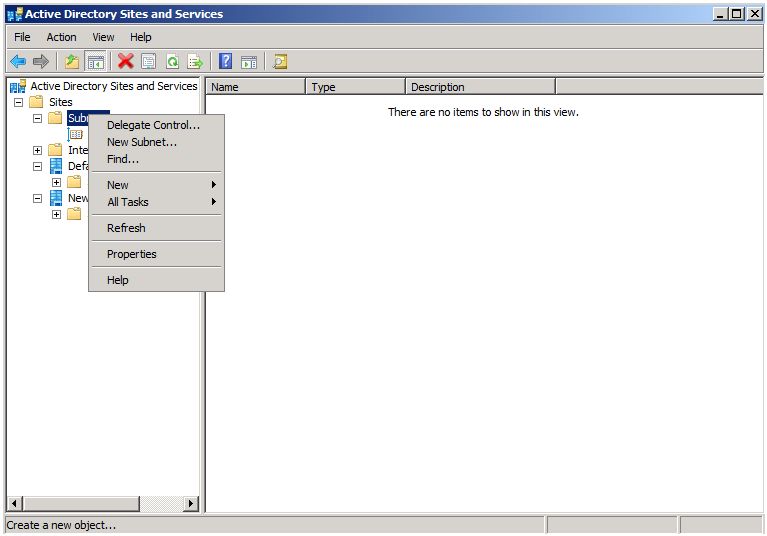Expand the folder under Default-First-Site
The image size is (767, 536).
pos(56,182)
